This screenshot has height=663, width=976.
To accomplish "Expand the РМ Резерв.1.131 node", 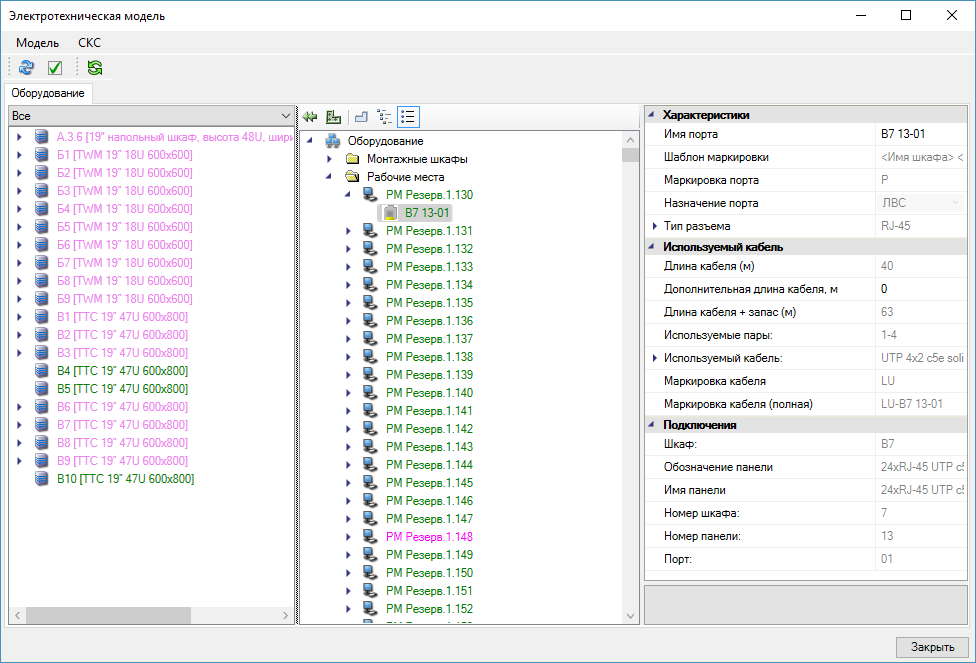I will click(349, 231).
